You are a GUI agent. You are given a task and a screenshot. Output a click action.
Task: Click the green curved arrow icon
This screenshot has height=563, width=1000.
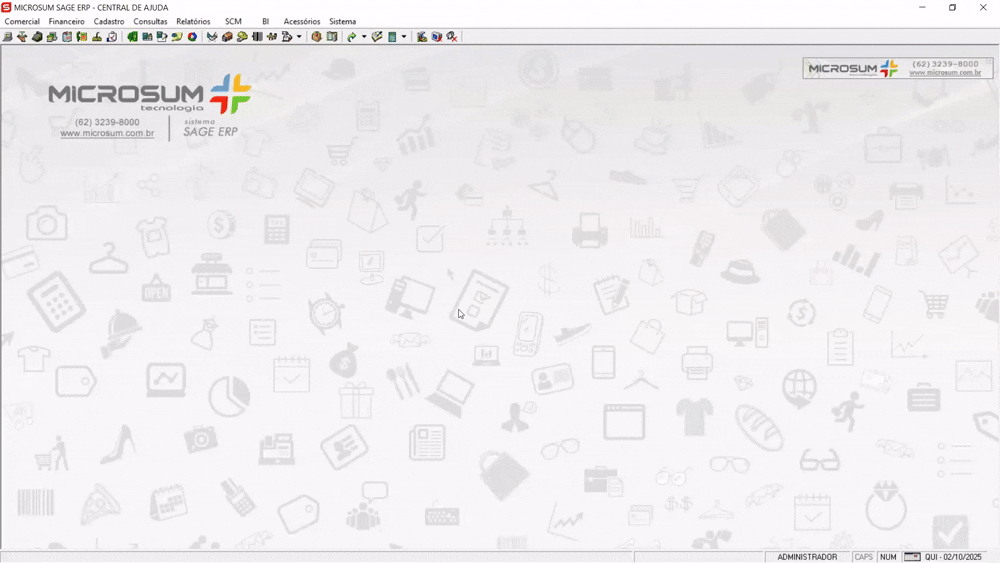tap(351, 37)
